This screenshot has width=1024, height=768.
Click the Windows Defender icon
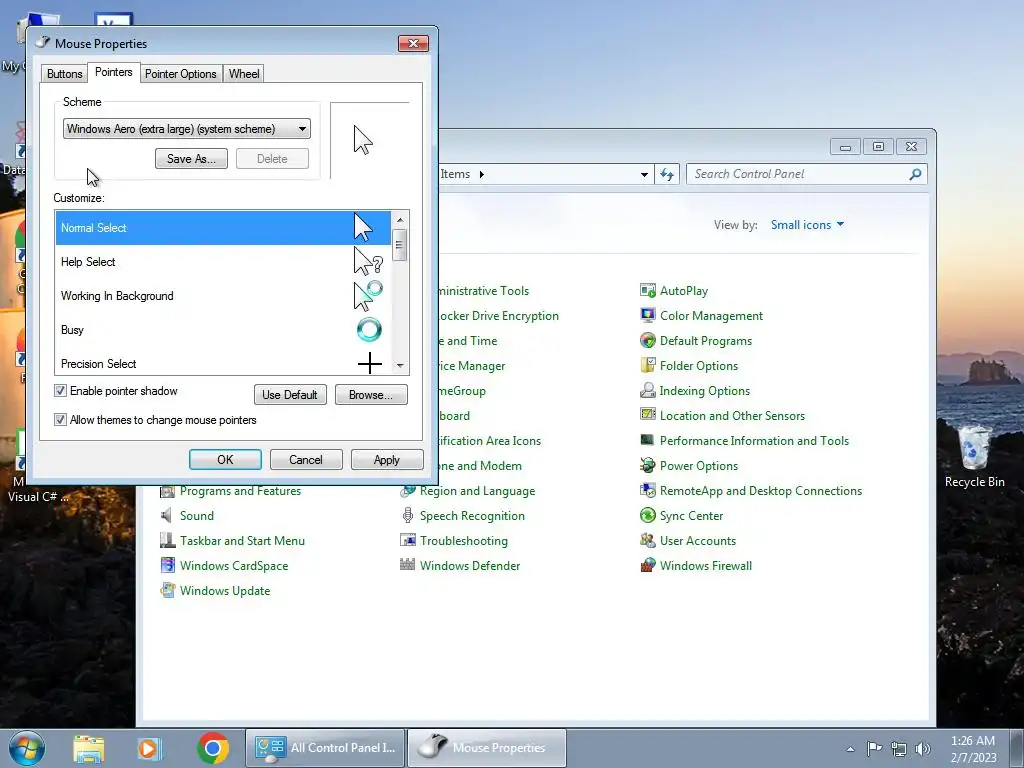point(408,566)
